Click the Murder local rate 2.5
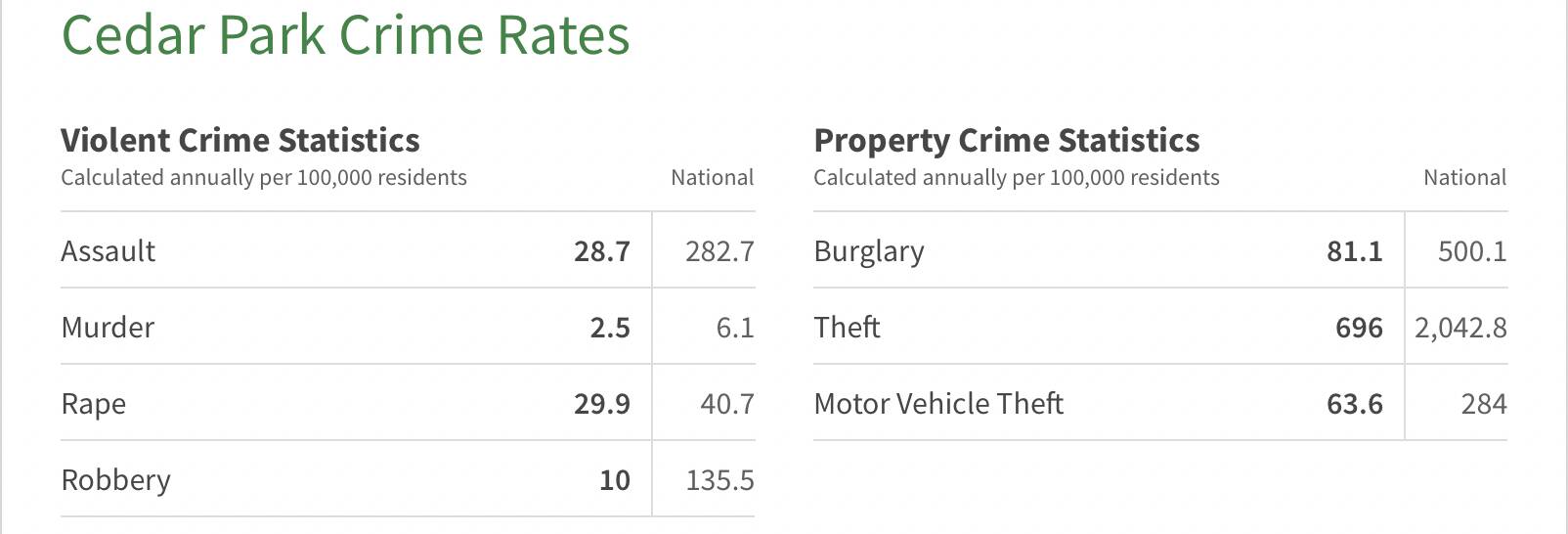The image size is (1568, 534). 609,328
